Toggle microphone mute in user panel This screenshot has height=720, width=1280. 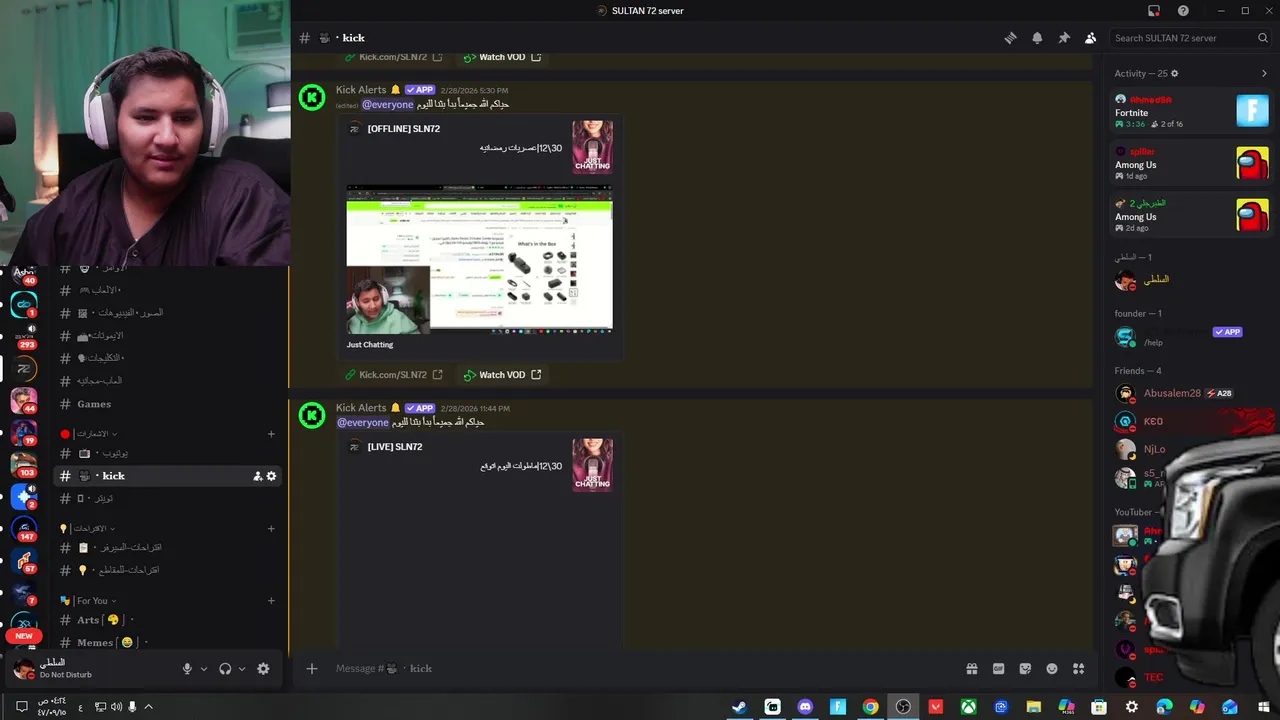(x=187, y=669)
